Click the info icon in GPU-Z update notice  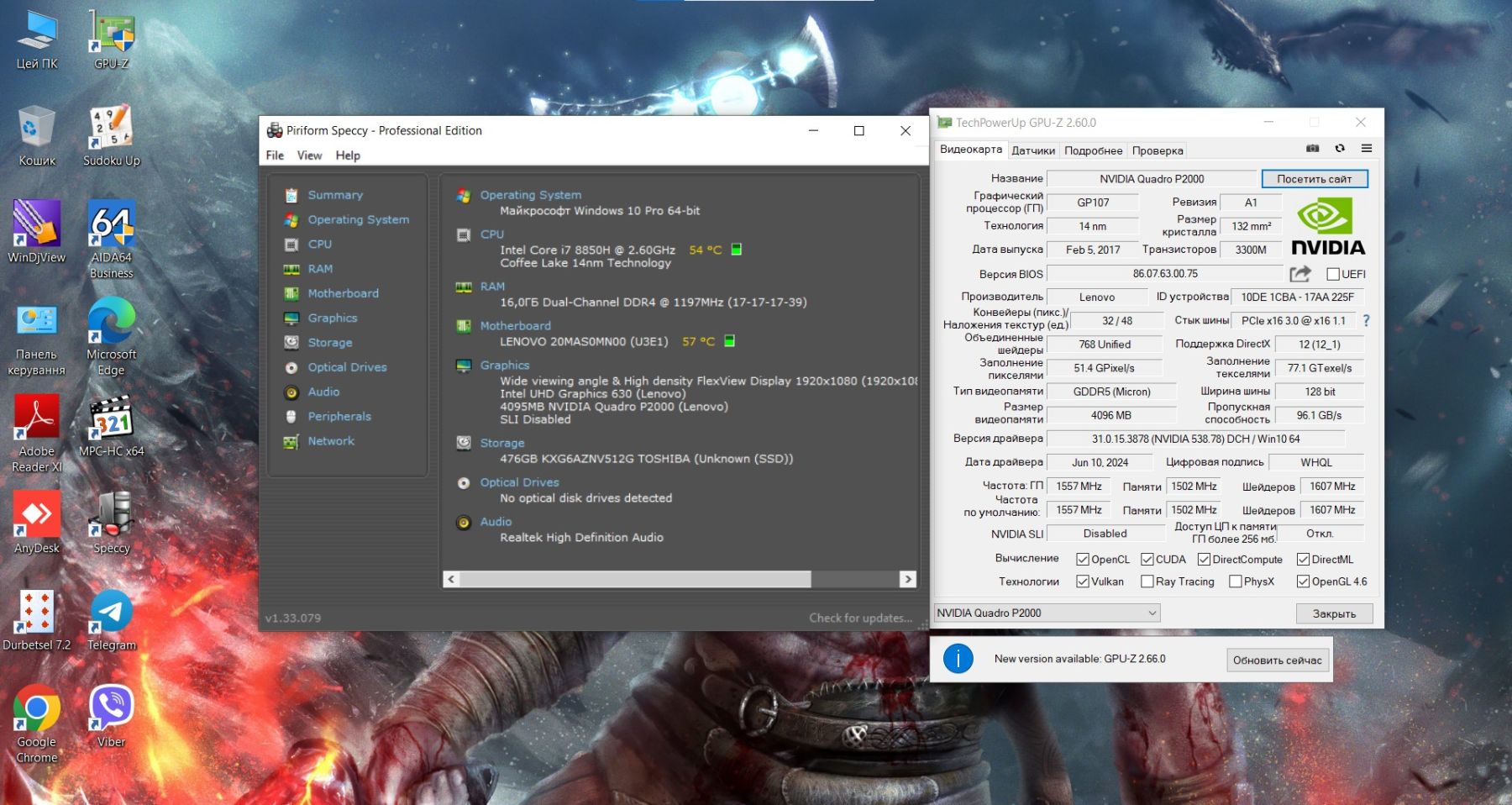point(958,659)
